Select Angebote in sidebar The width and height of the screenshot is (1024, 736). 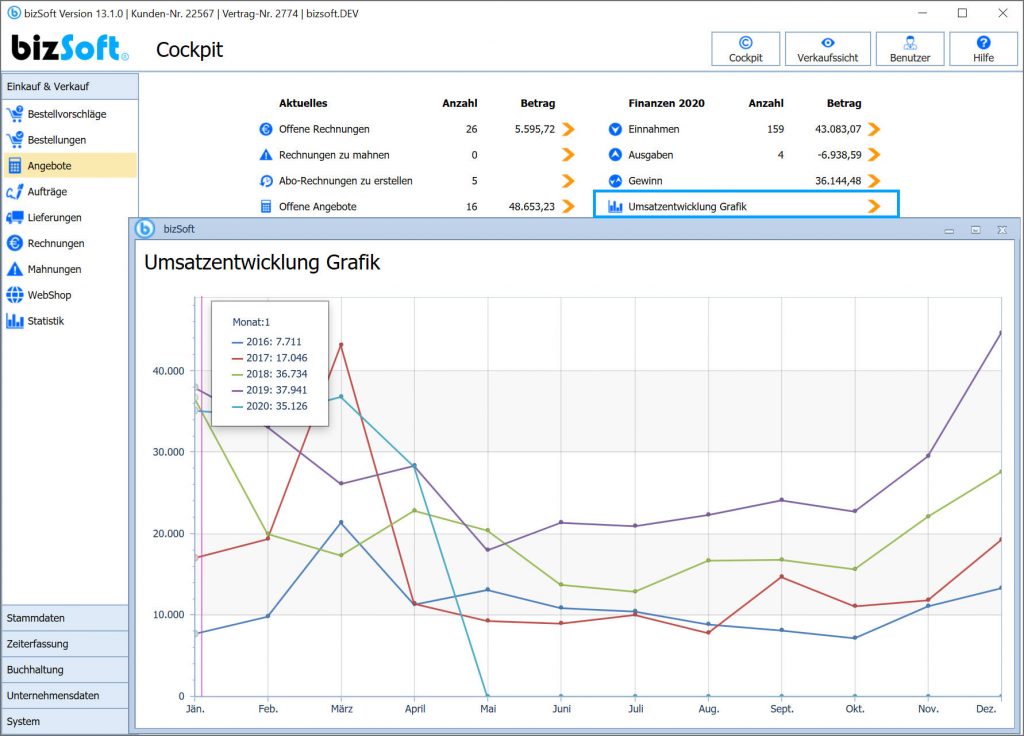(x=69, y=166)
